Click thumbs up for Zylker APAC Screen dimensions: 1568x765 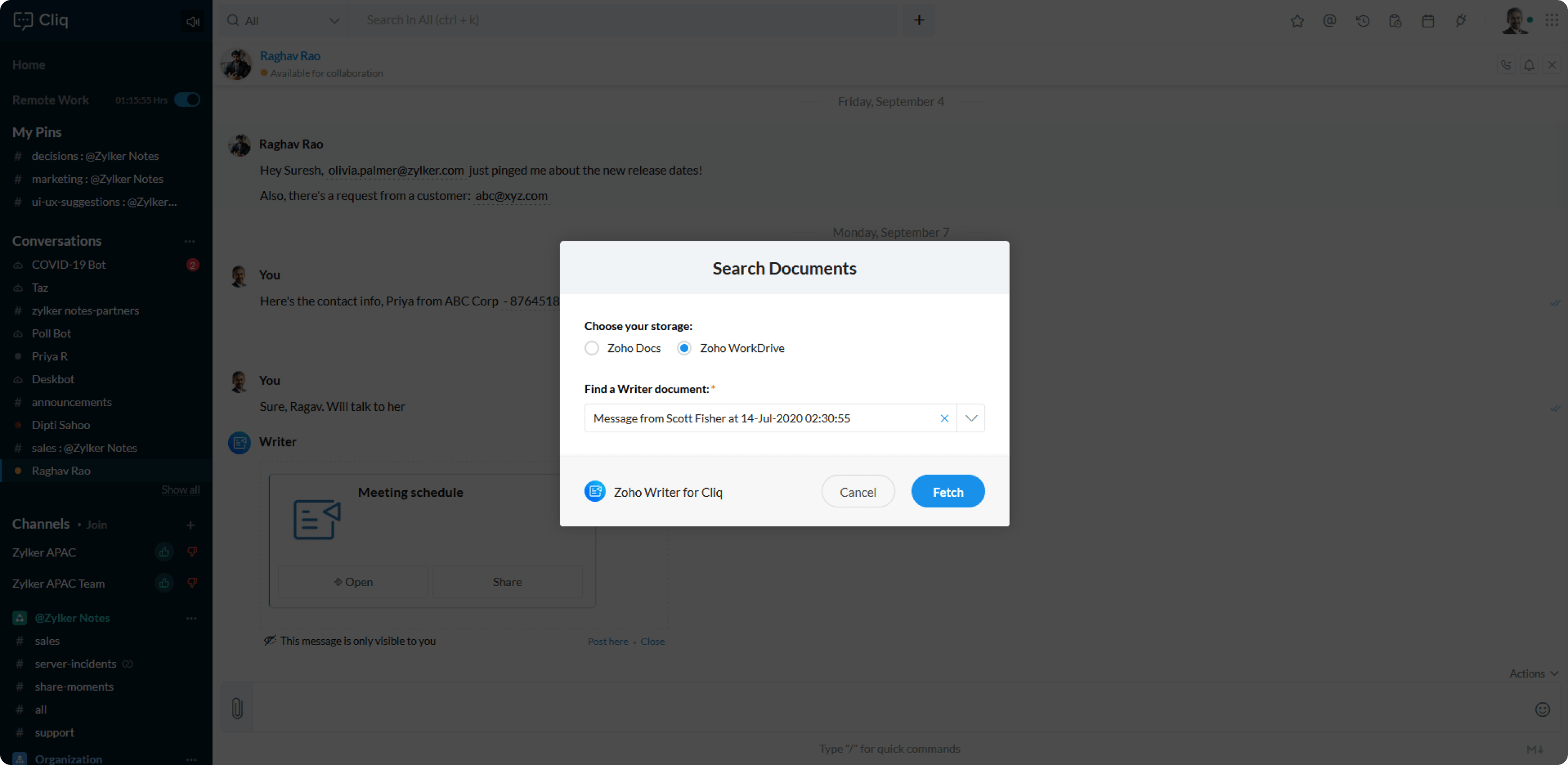[164, 552]
